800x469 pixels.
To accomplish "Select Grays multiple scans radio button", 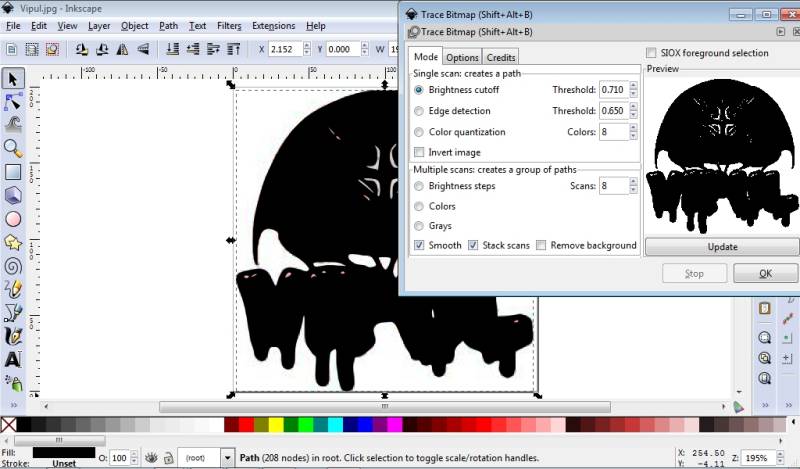I will (419, 226).
